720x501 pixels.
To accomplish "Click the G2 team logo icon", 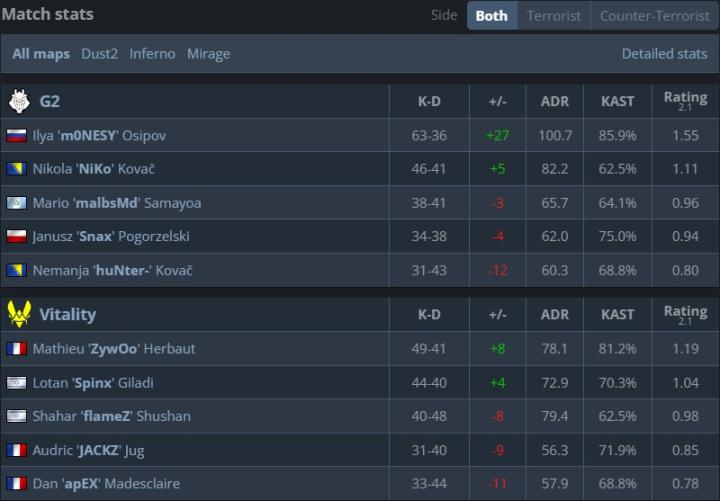I will pyautogui.click(x=19, y=101).
